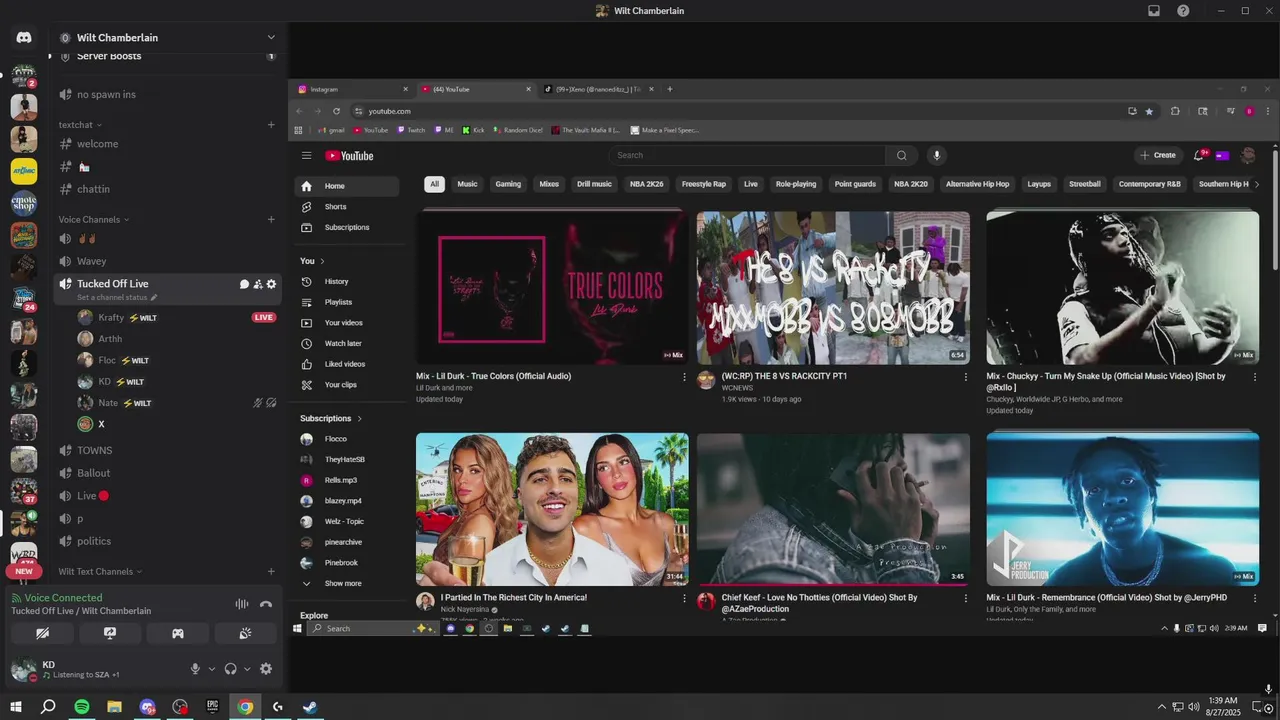Viewport: 1280px width, 720px height.
Task: Open Watch later in sidebar
Action: 346,343
